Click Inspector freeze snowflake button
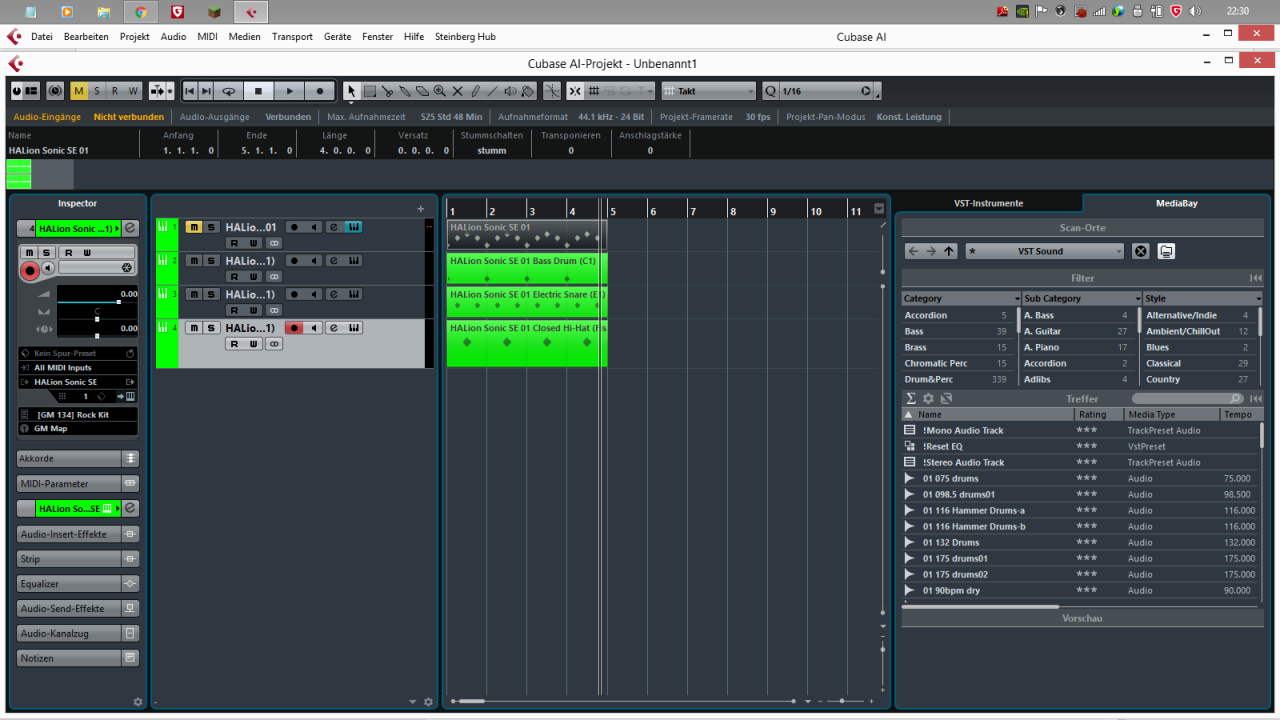Image resolution: width=1280 pixels, height=720 pixels. tap(127, 268)
